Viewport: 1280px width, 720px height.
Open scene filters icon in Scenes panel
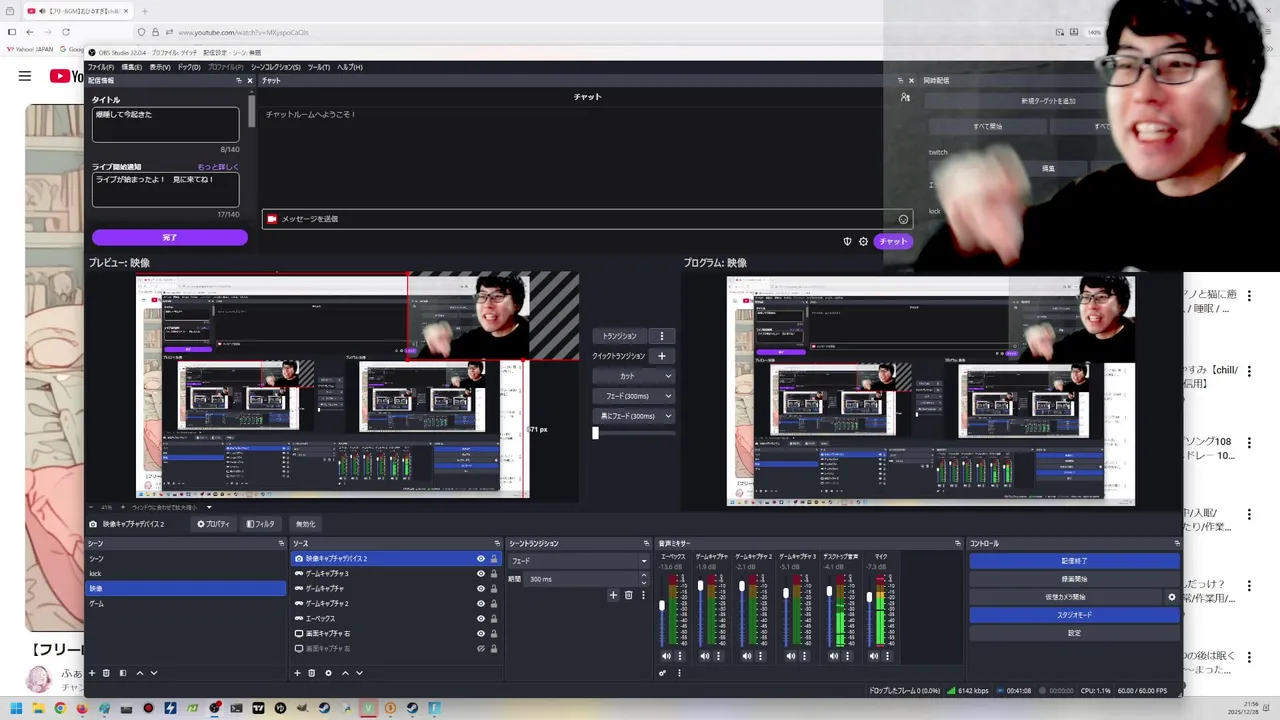click(123, 673)
